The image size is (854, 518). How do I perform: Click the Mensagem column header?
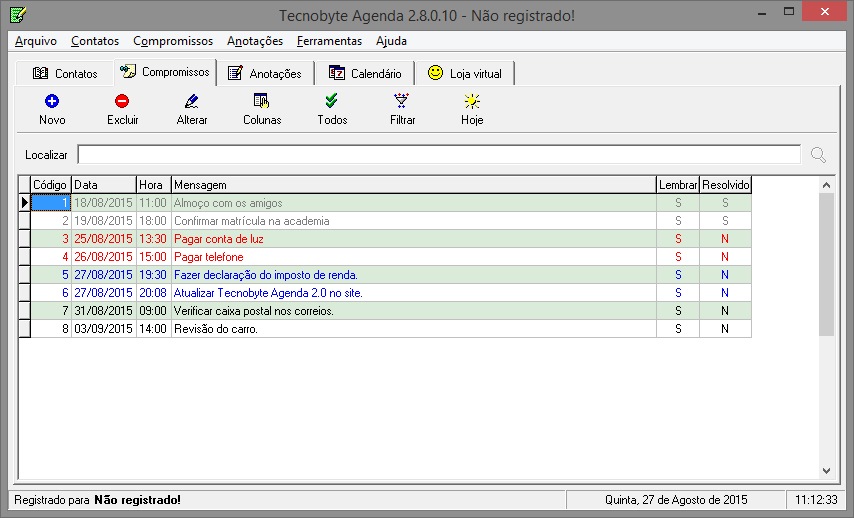point(413,185)
